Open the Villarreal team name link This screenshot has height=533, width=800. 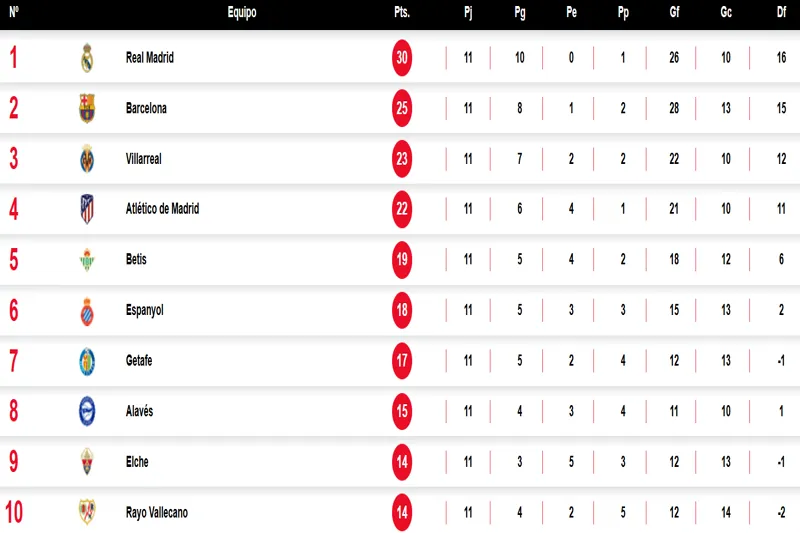(144, 159)
